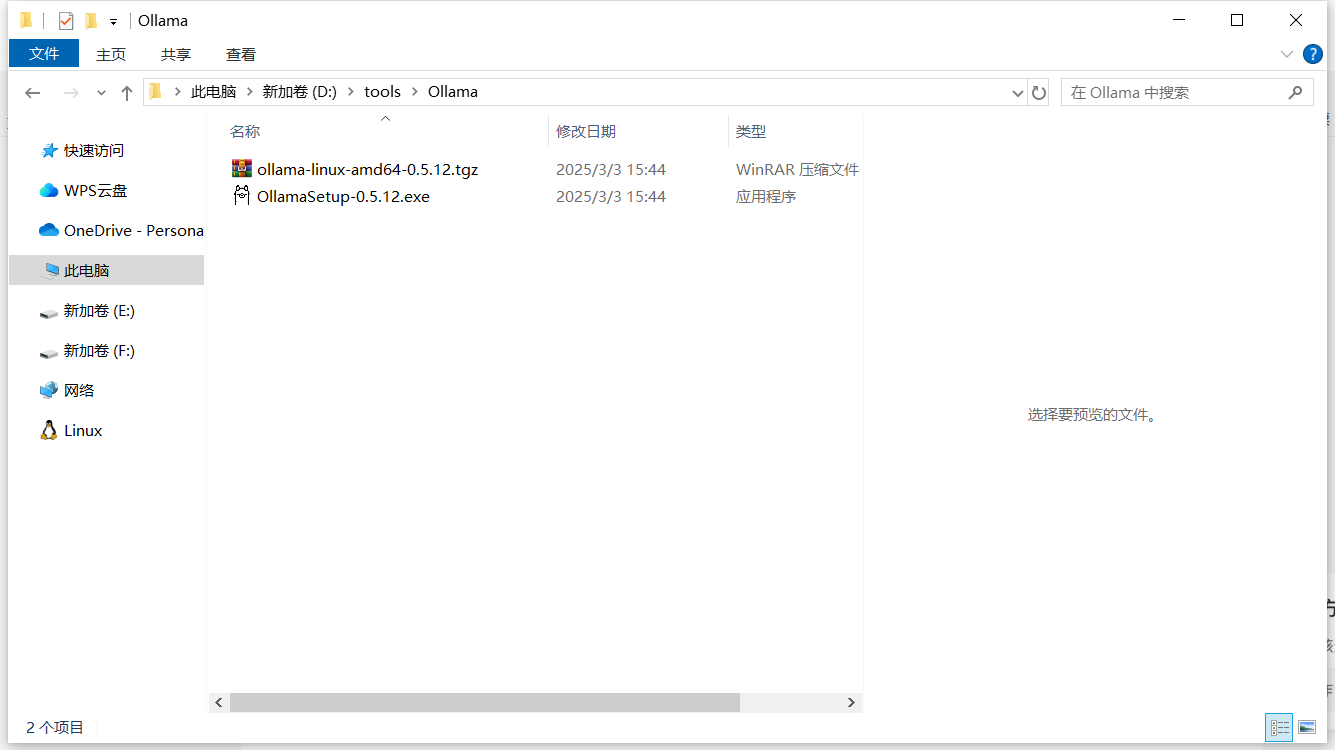This screenshot has height=750, width=1335.
Task: Click 新加卷 (D:) in the breadcrumb
Action: [x=299, y=91]
